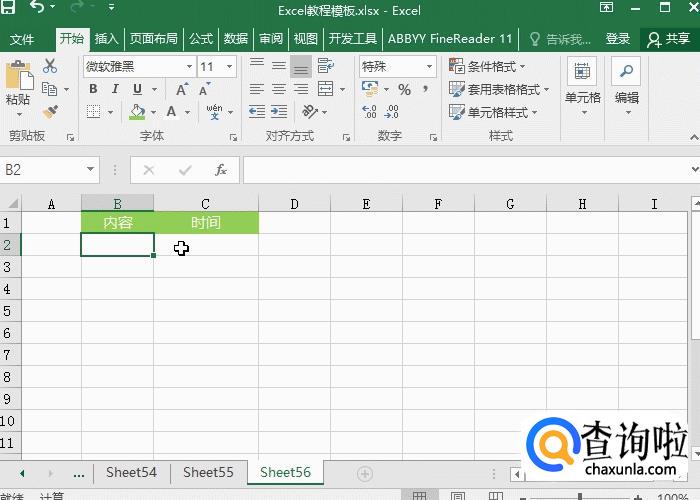Select bottom align icon
The height and width of the screenshot is (500, 700).
(300, 67)
